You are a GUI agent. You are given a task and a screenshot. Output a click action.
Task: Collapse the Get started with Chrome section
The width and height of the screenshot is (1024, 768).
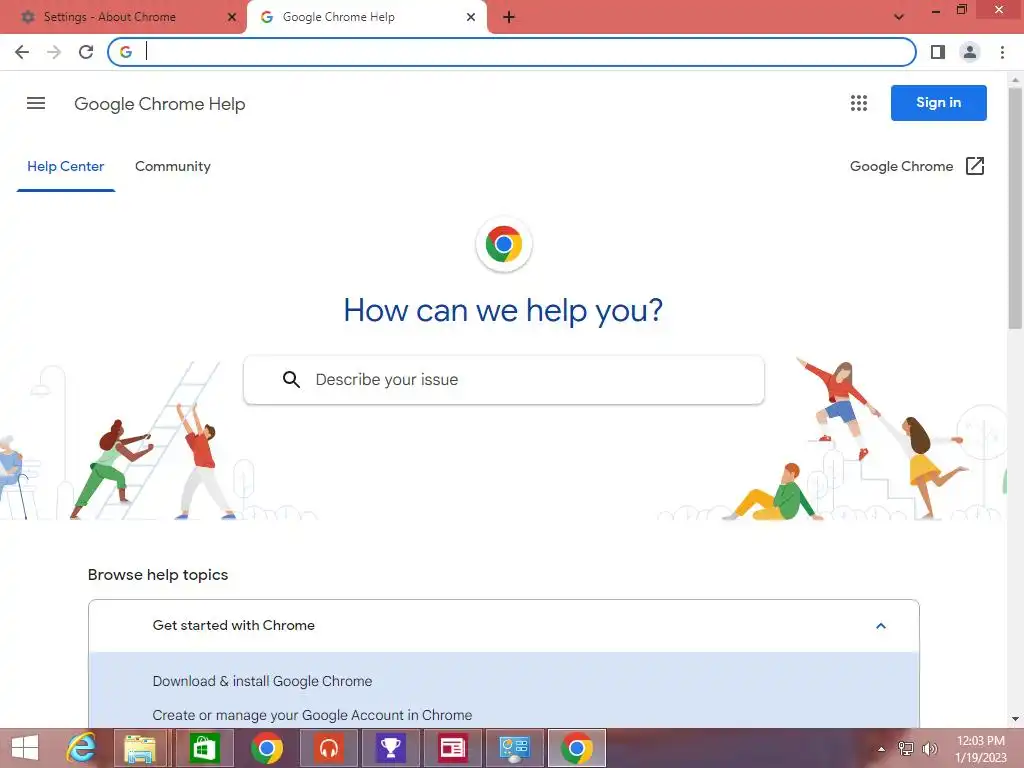(880, 626)
